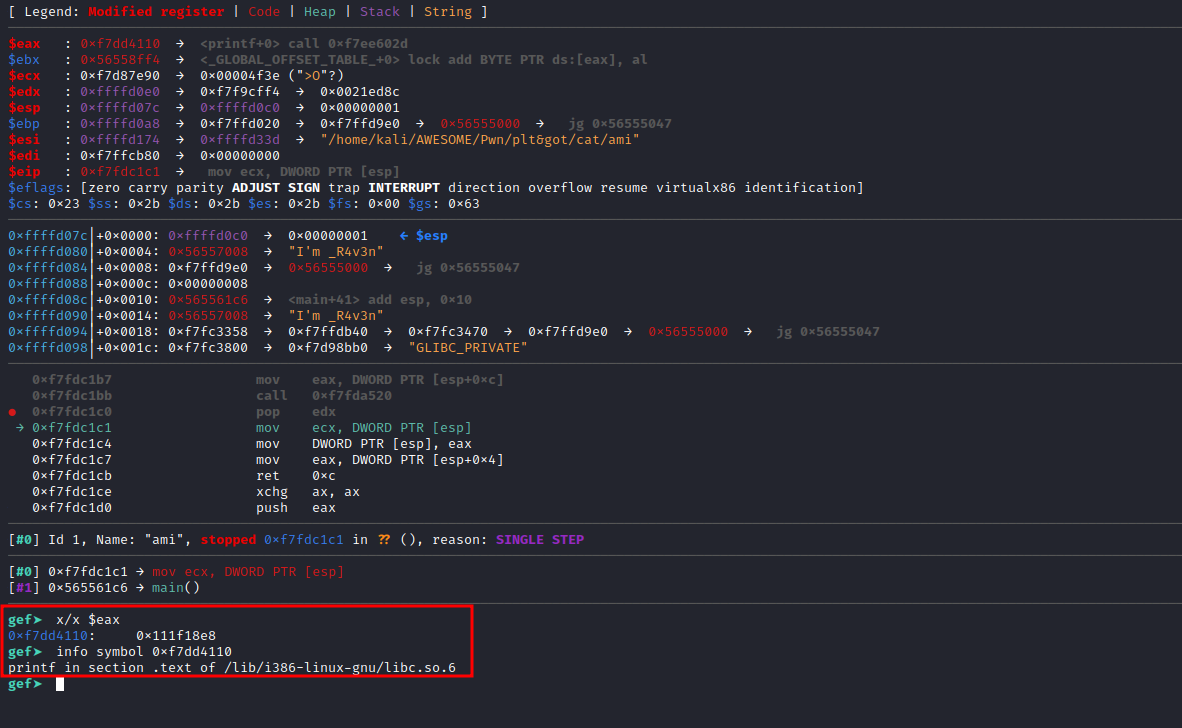Click the SINGLE STEP stop reason text
Screen dimensions: 1182x728
pyautogui.click(x=541, y=539)
